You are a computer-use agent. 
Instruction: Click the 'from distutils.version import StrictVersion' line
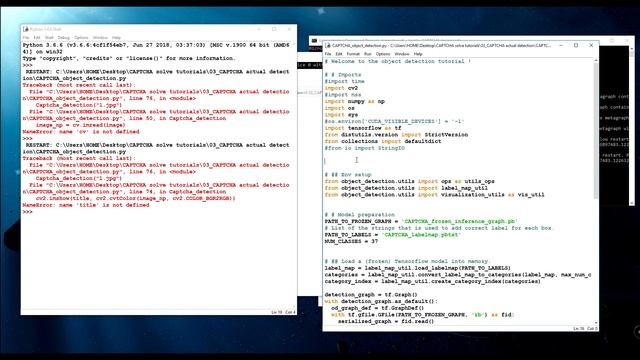pyautogui.click(x=396, y=135)
